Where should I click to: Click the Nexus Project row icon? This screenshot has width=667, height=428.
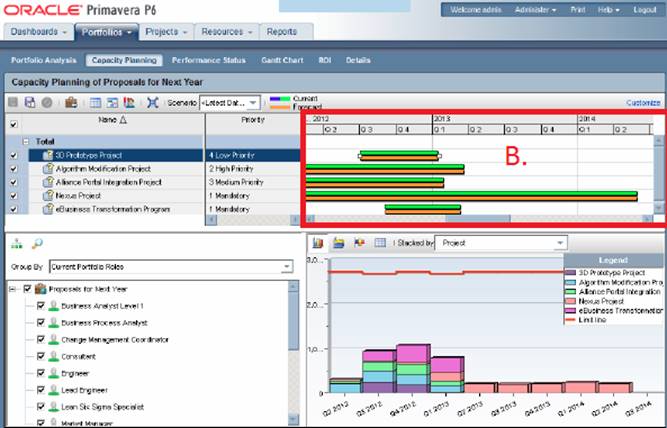(48, 196)
